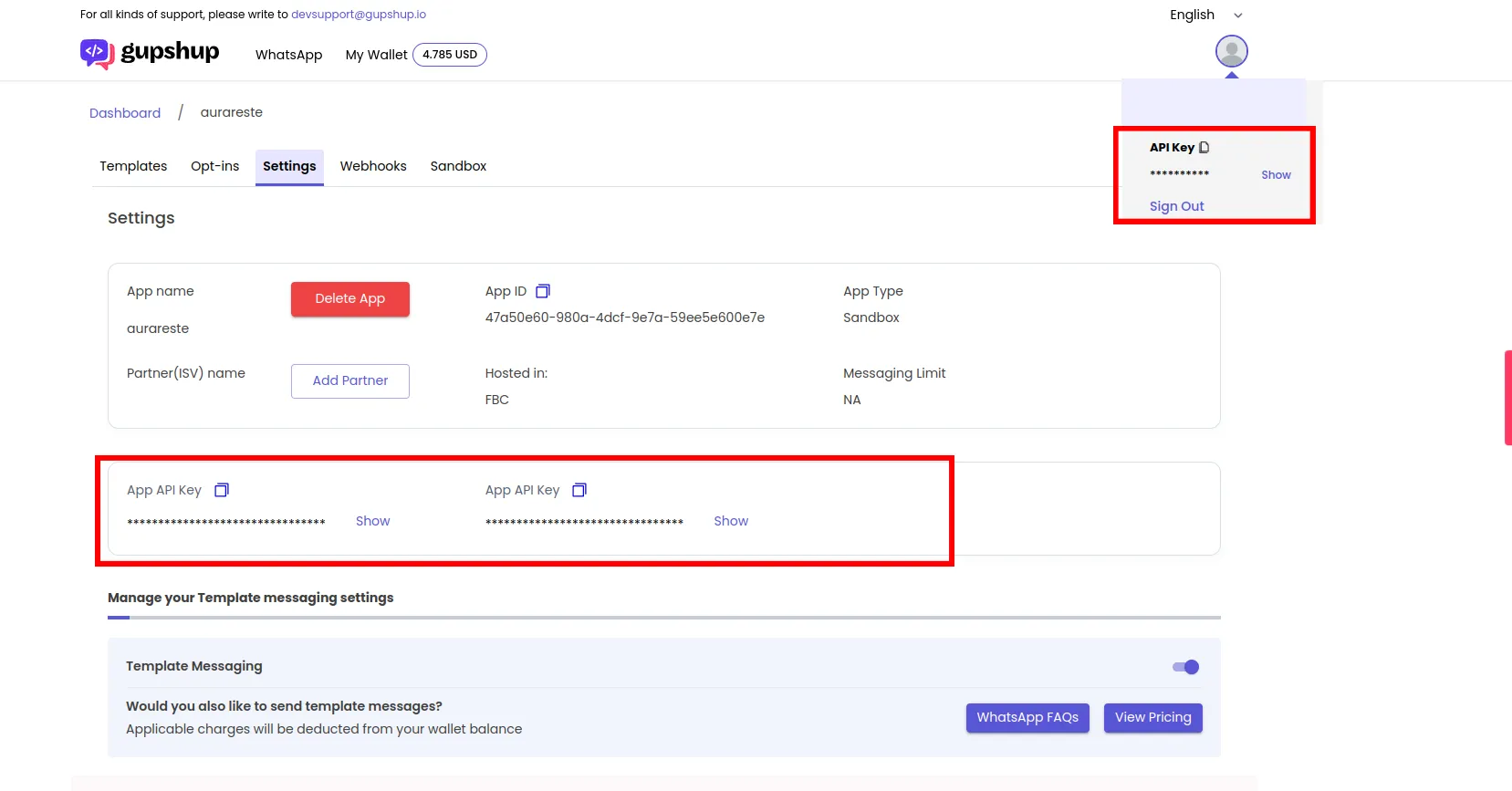Toggle the Template Messaging switch

[x=1185, y=667]
